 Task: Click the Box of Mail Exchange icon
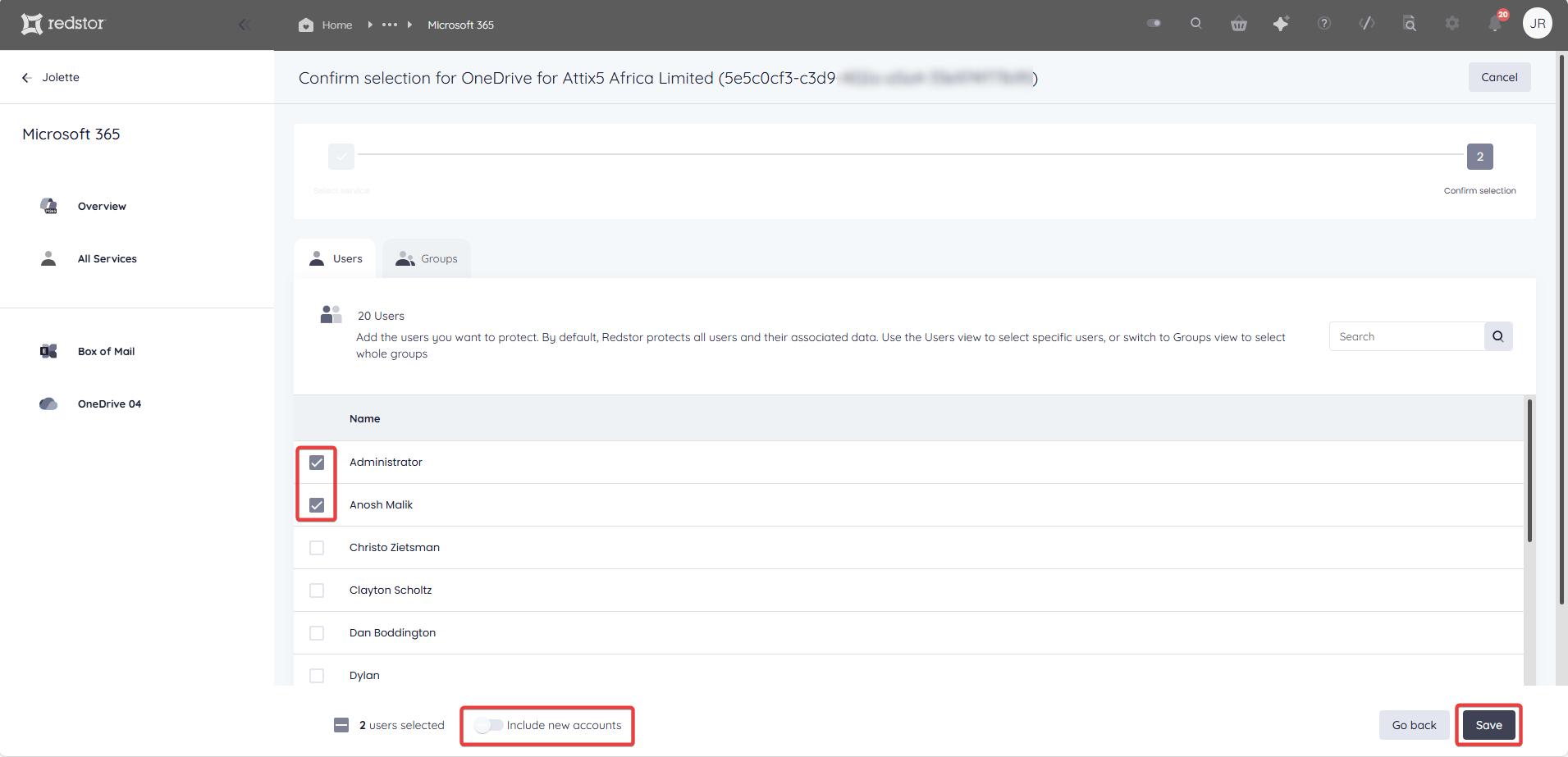(x=48, y=351)
